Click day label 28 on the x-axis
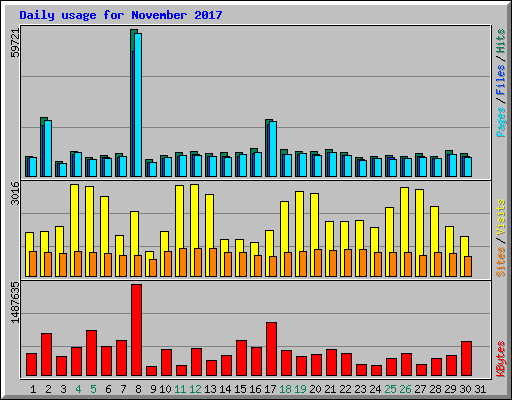Viewport: 512px width, 400px height. coord(435,389)
